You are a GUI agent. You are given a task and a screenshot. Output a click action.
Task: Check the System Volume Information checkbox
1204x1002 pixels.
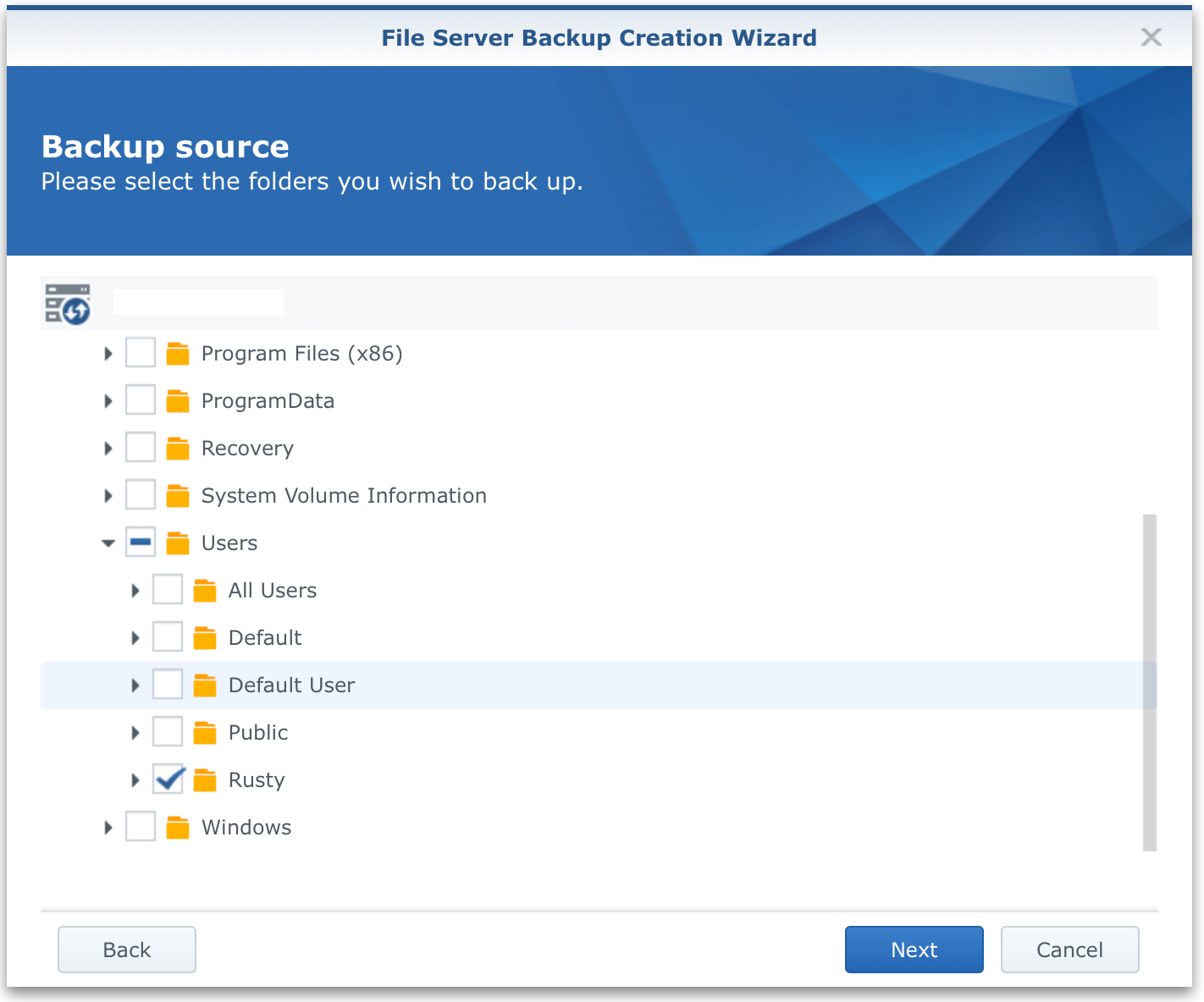[x=141, y=494]
